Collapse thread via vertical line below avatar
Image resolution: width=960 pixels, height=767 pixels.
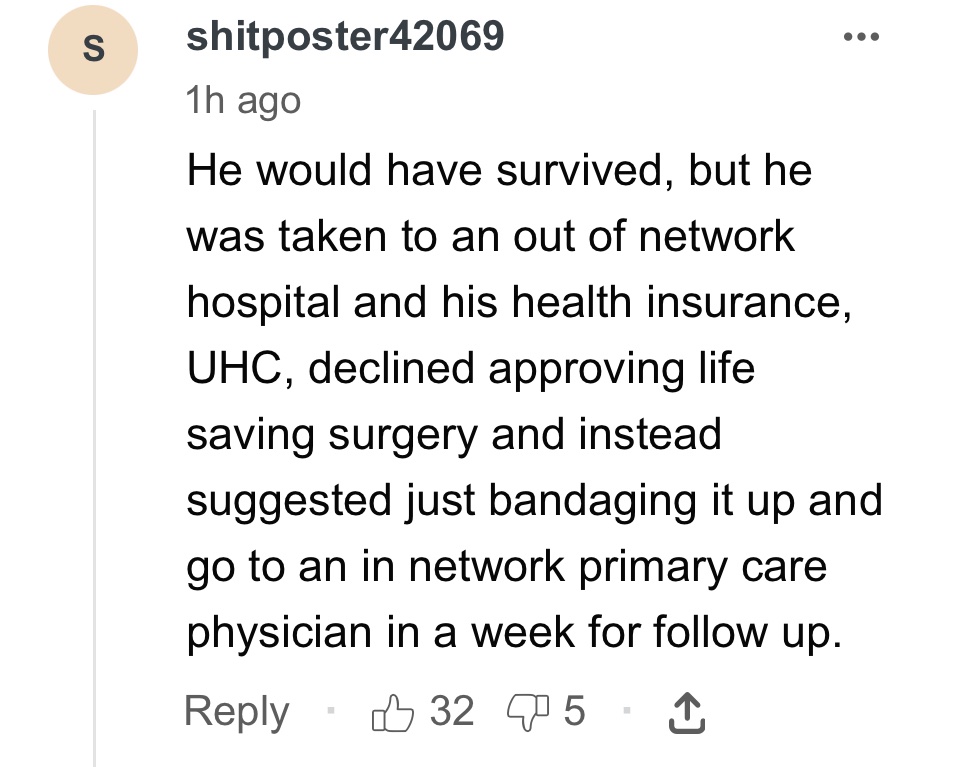94,438
